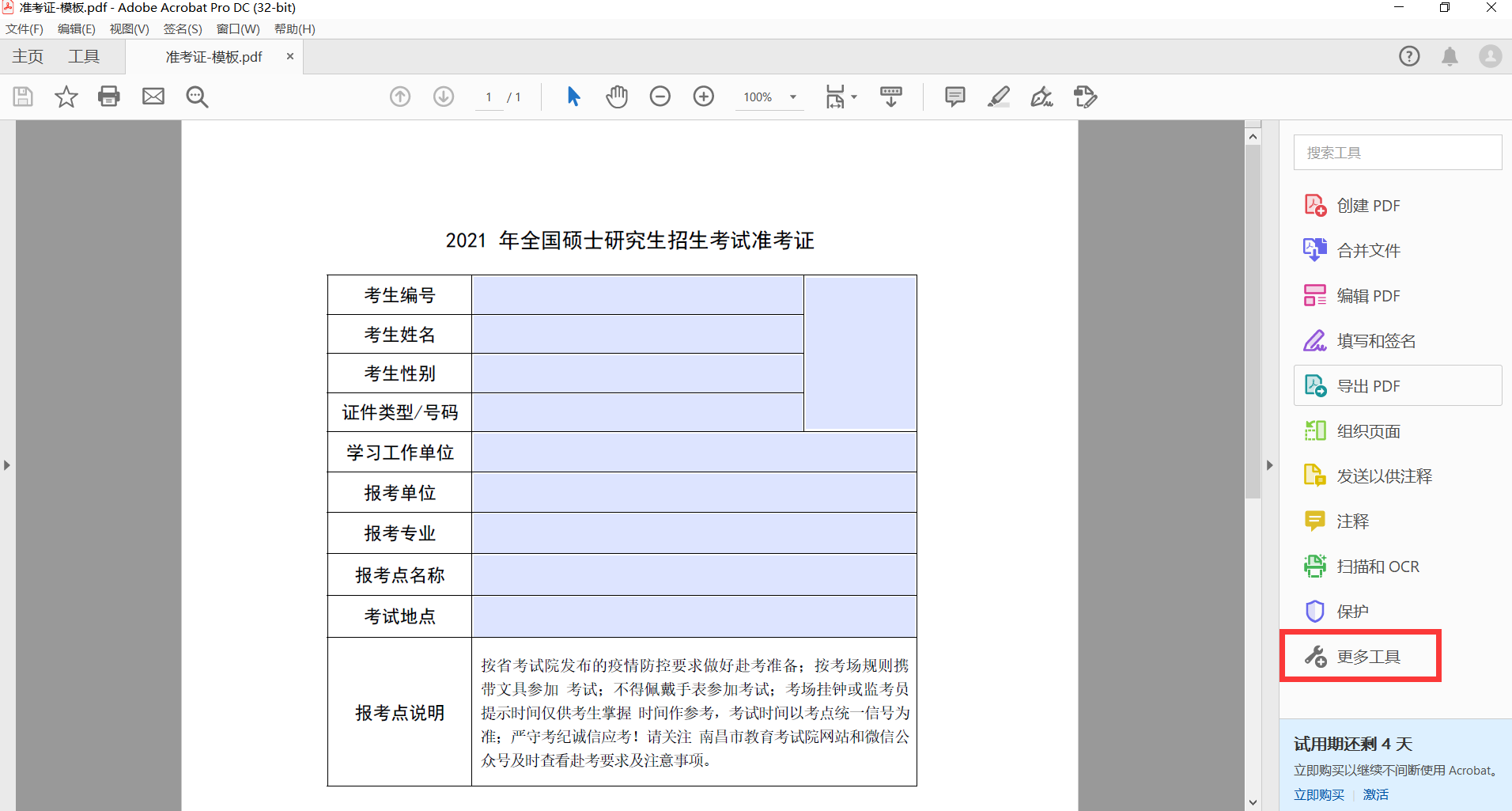The width and height of the screenshot is (1512, 811).
Task: View notifications via the bell icon
Action: 1450,56
